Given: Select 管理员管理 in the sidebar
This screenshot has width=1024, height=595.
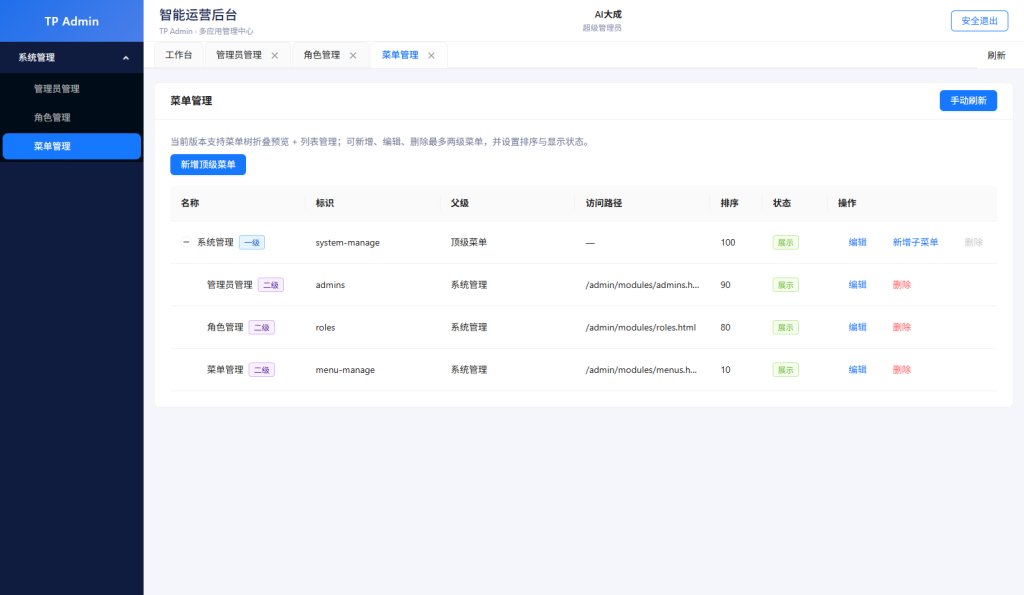Looking at the screenshot, I should point(56,89).
